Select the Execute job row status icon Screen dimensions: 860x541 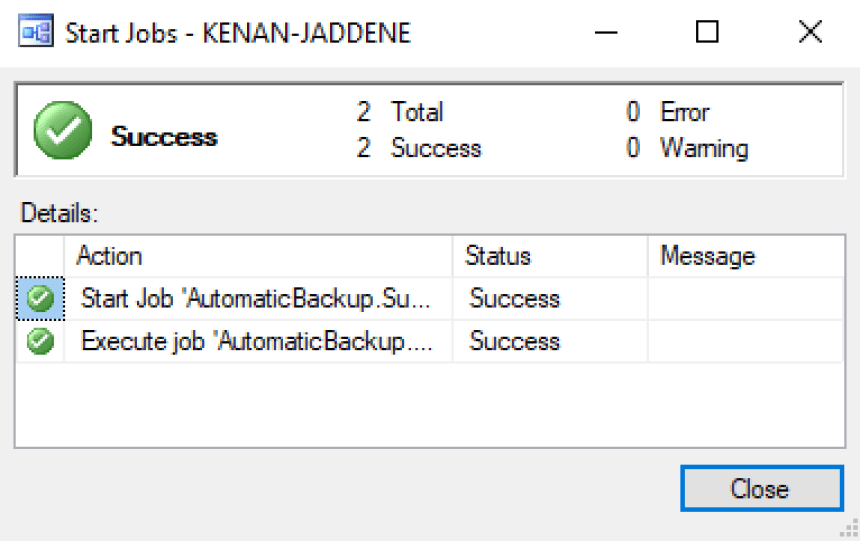click(x=41, y=342)
